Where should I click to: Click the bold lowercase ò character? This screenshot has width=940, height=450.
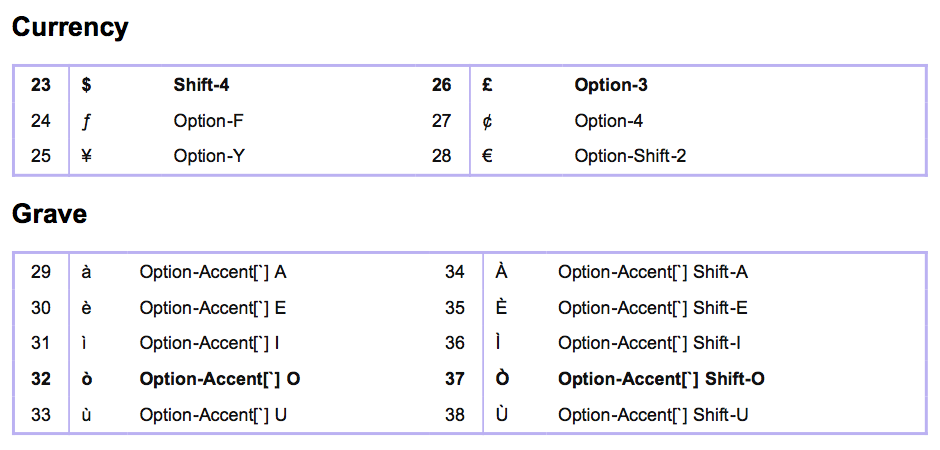(x=86, y=379)
